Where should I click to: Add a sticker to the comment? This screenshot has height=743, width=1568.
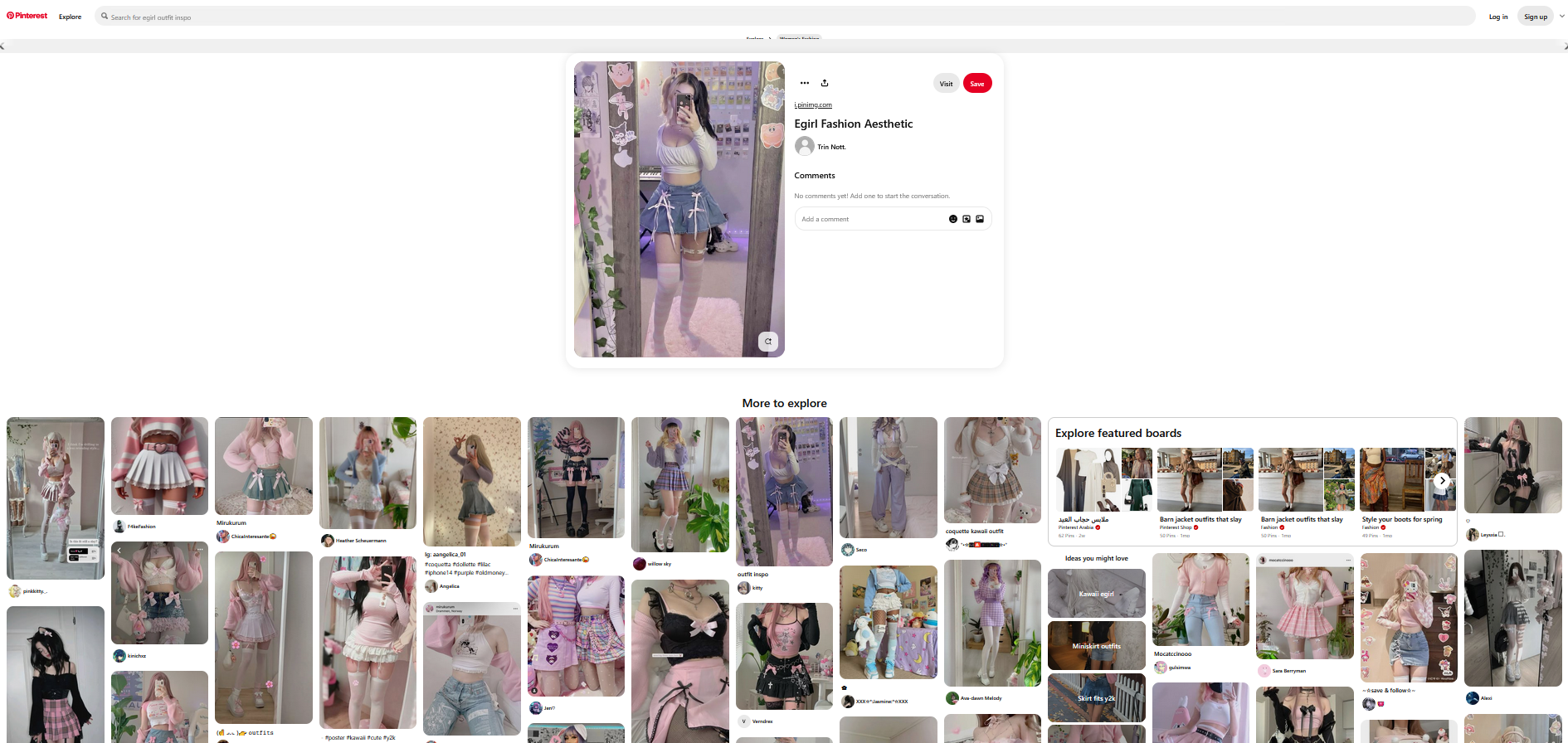pos(967,219)
